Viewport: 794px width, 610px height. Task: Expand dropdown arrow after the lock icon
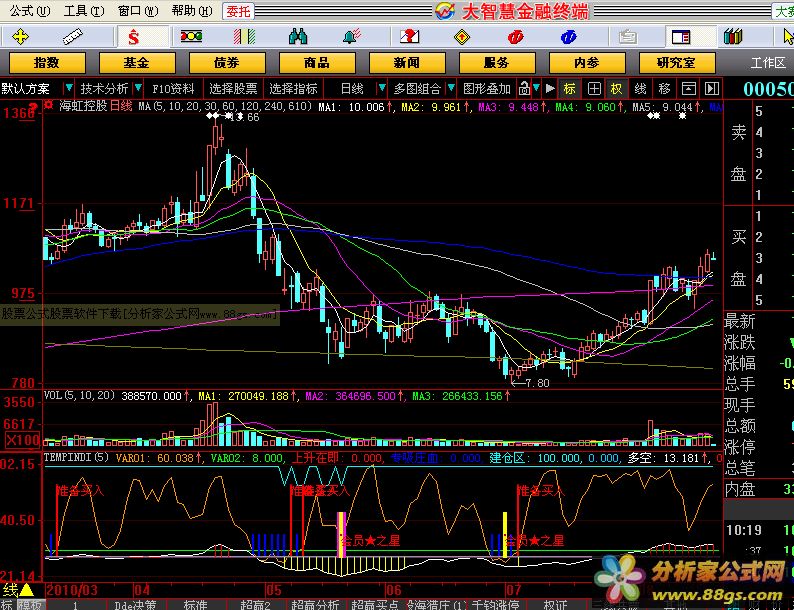coord(536,88)
